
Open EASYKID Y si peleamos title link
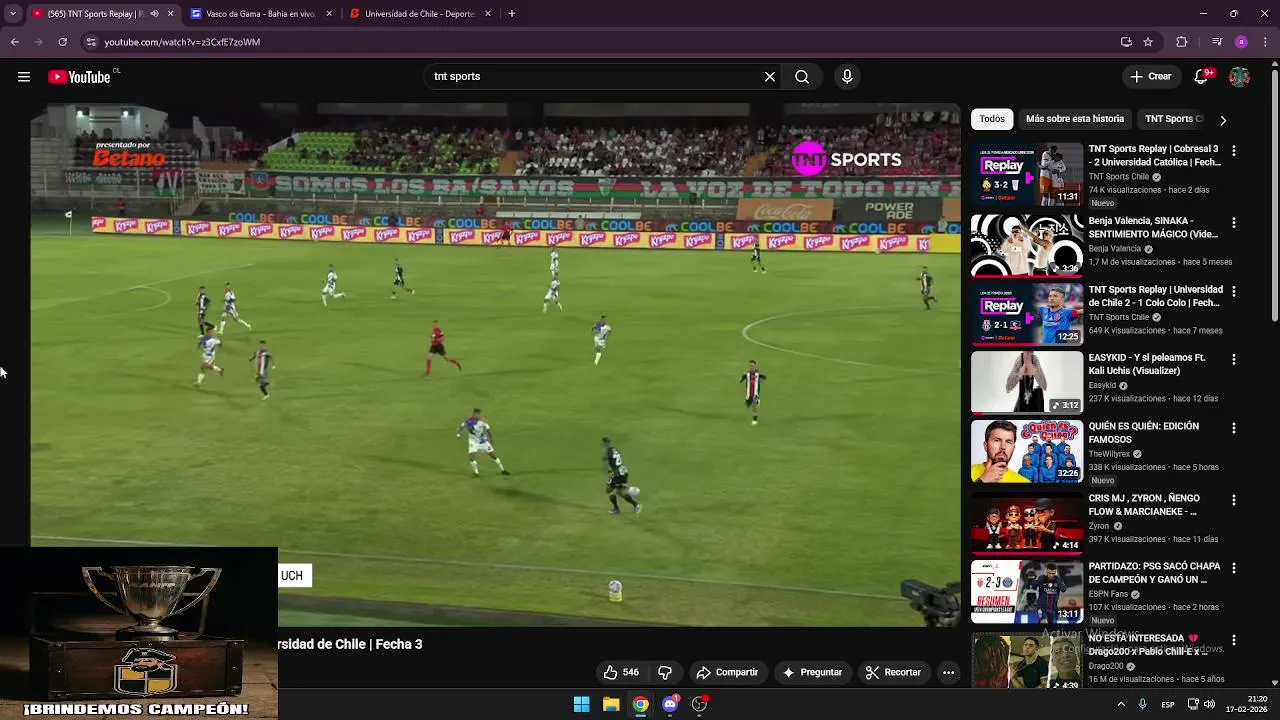[x=1147, y=364]
